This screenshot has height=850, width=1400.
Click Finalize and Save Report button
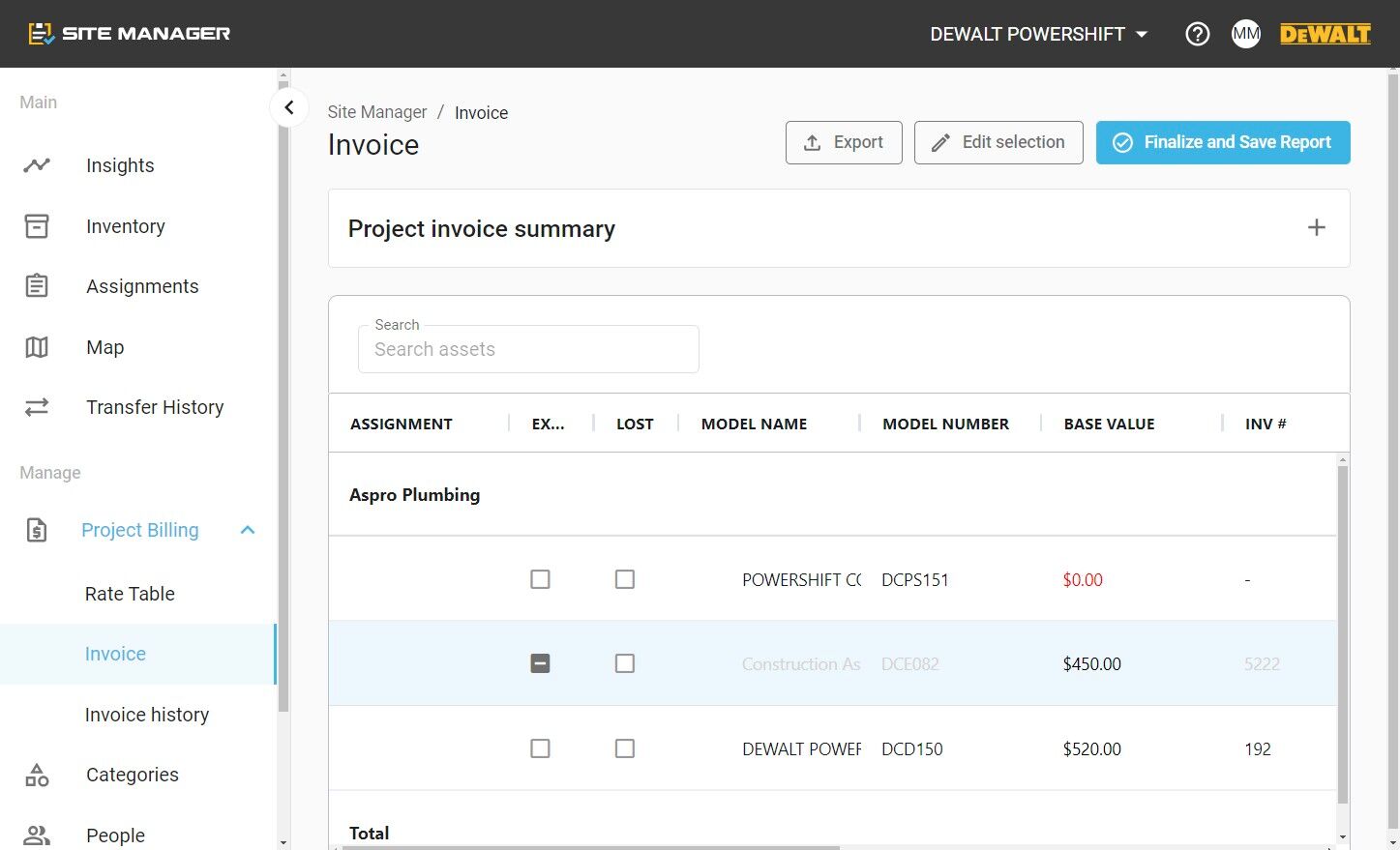(1223, 142)
